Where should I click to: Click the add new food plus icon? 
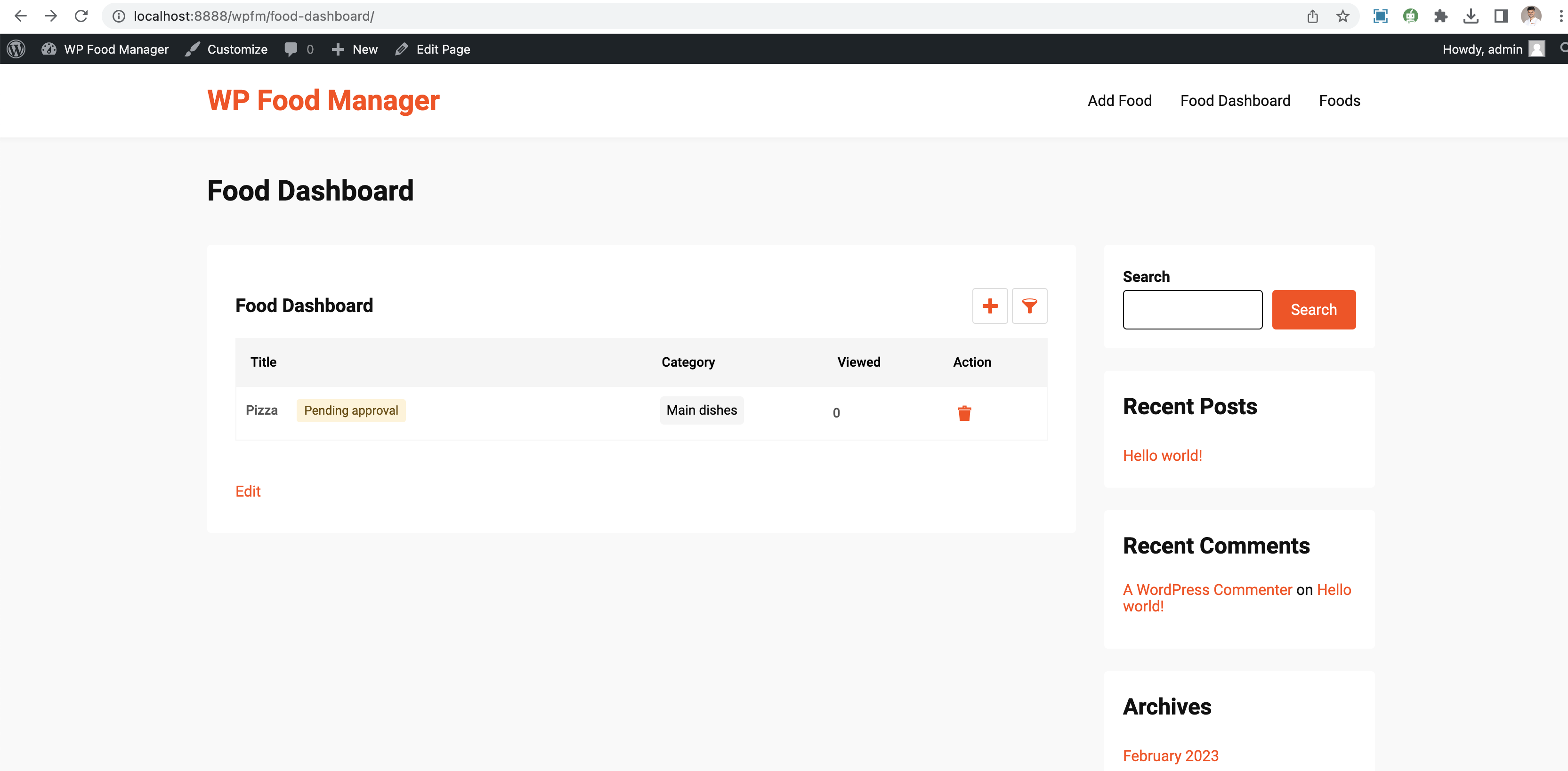pyautogui.click(x=990, y=306)
